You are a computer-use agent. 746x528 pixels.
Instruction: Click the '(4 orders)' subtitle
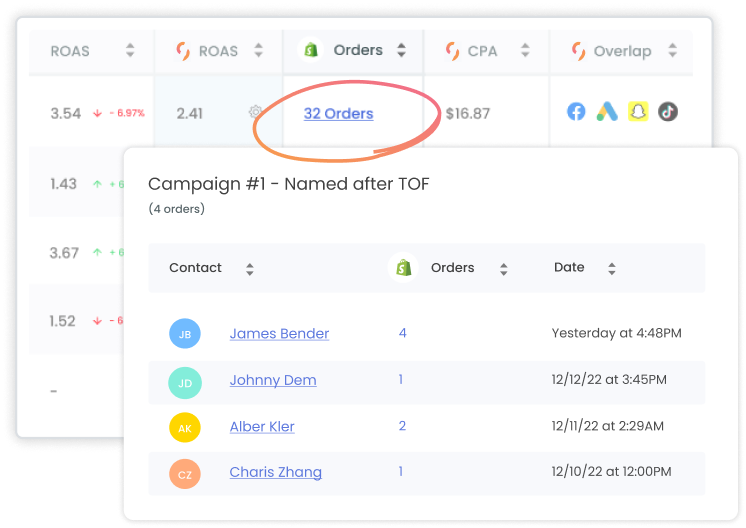[177, 209]
